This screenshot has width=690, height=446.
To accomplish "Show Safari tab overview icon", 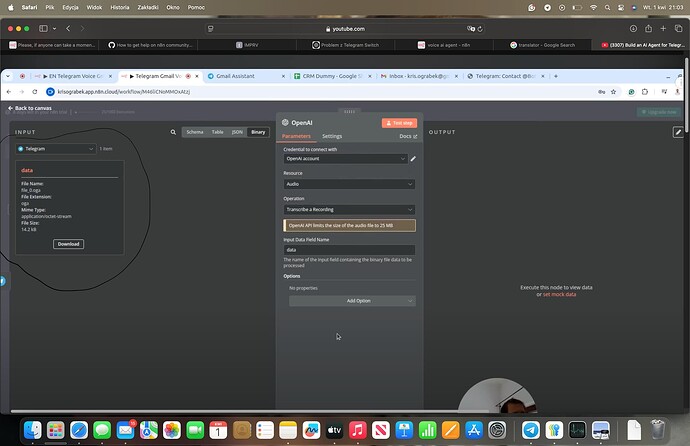I will click(x=678, y=29).
